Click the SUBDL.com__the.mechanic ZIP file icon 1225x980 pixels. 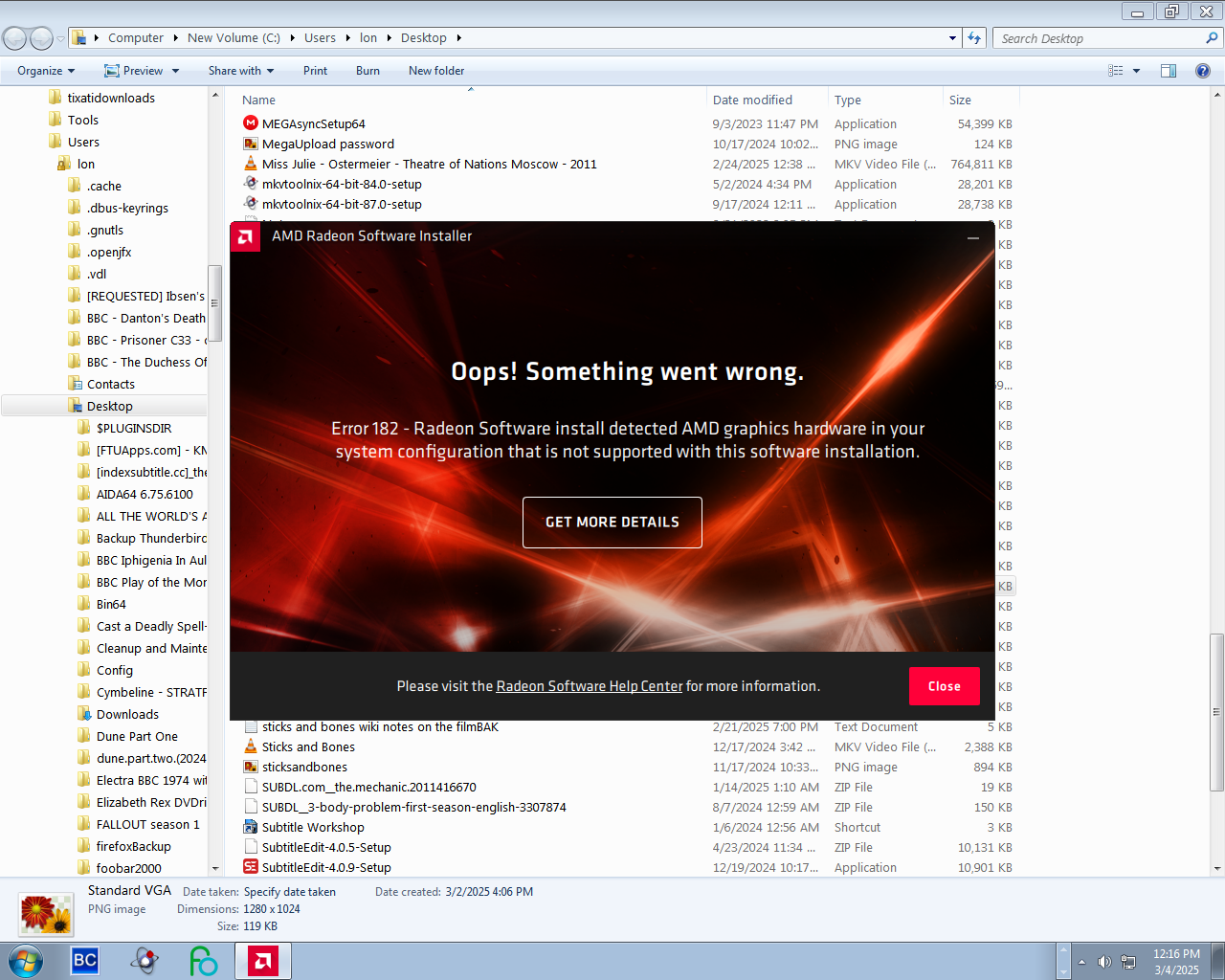click(251, 787)
